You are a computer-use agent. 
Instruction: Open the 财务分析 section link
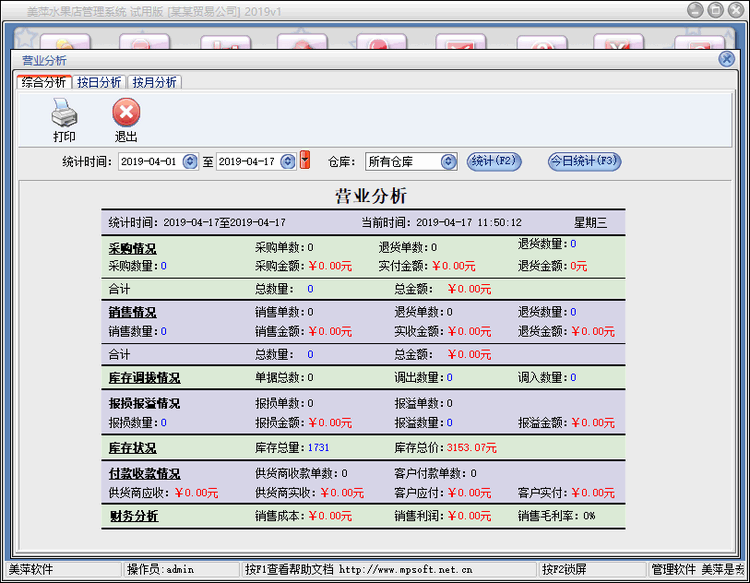[134, 516]
